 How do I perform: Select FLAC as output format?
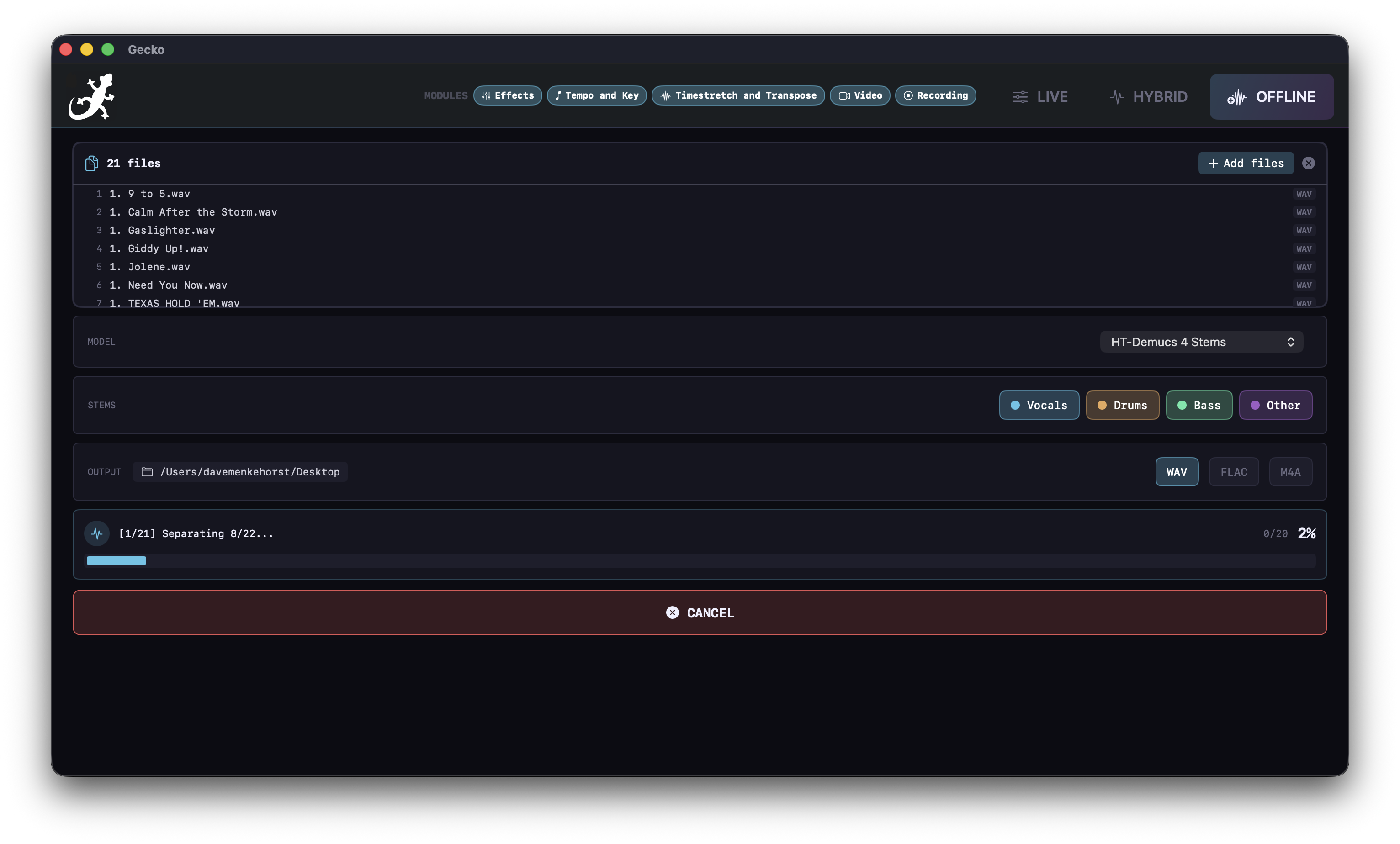click(1234, 471)
